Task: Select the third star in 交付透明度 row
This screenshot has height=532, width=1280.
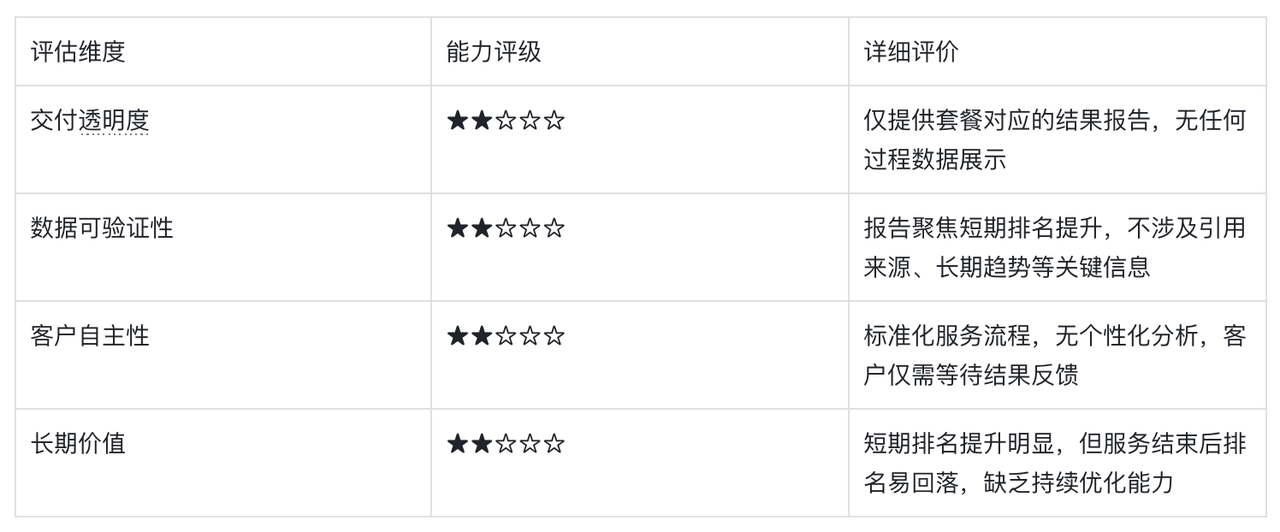Action: [x=506, y=121]
